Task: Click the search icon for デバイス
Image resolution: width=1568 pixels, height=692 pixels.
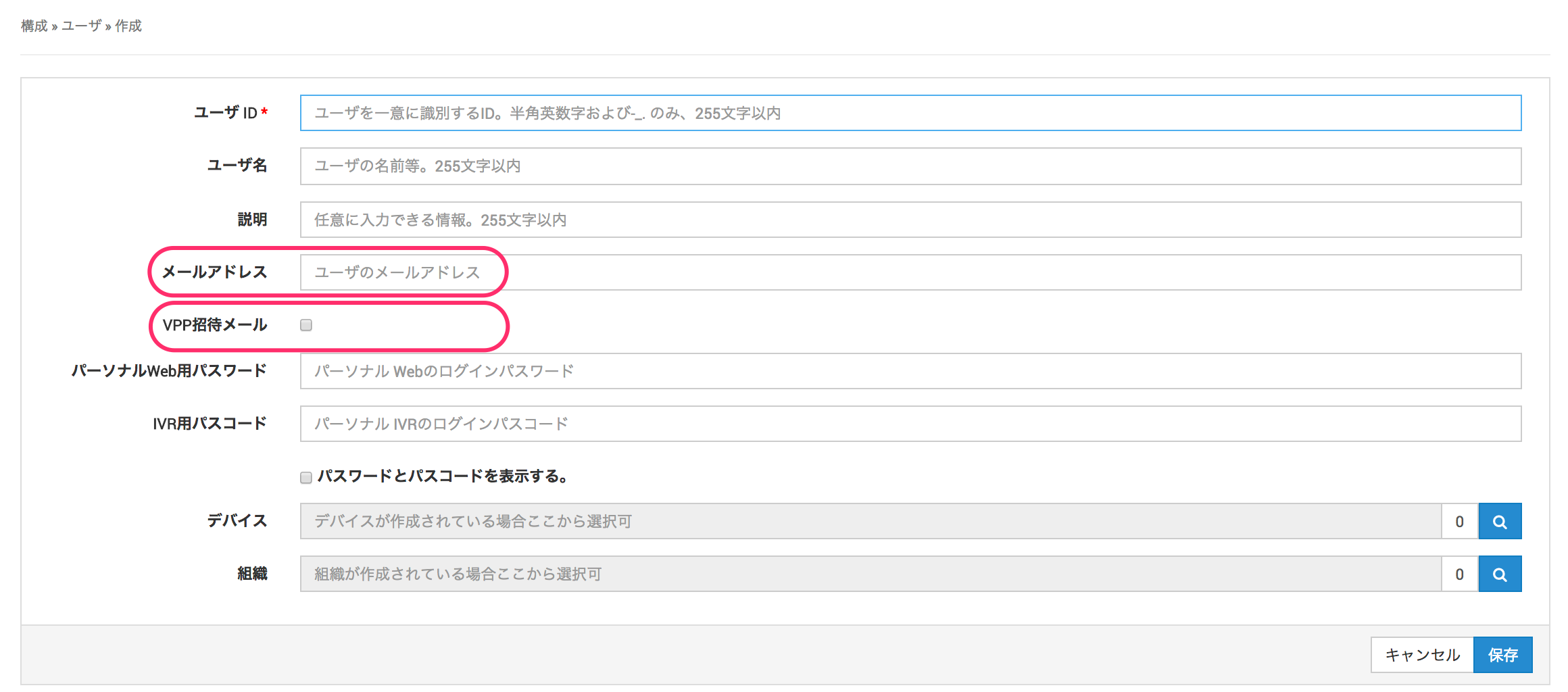Action: point(1499,521)
